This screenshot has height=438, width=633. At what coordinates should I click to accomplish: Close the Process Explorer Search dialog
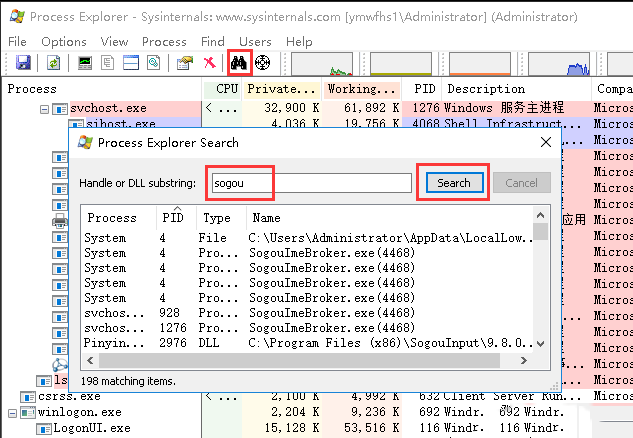(546, 142)
